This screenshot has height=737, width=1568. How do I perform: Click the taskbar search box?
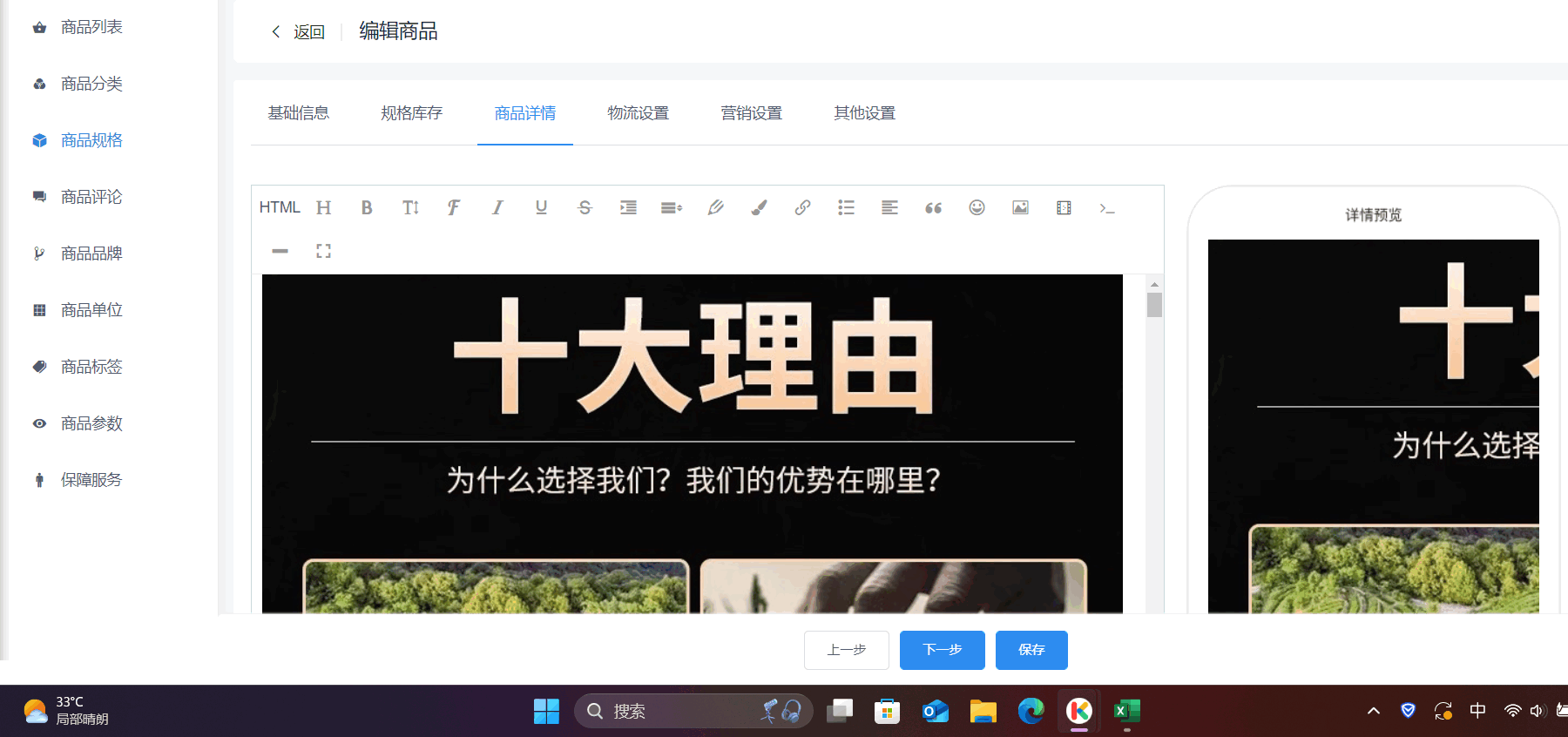point(693,712)
